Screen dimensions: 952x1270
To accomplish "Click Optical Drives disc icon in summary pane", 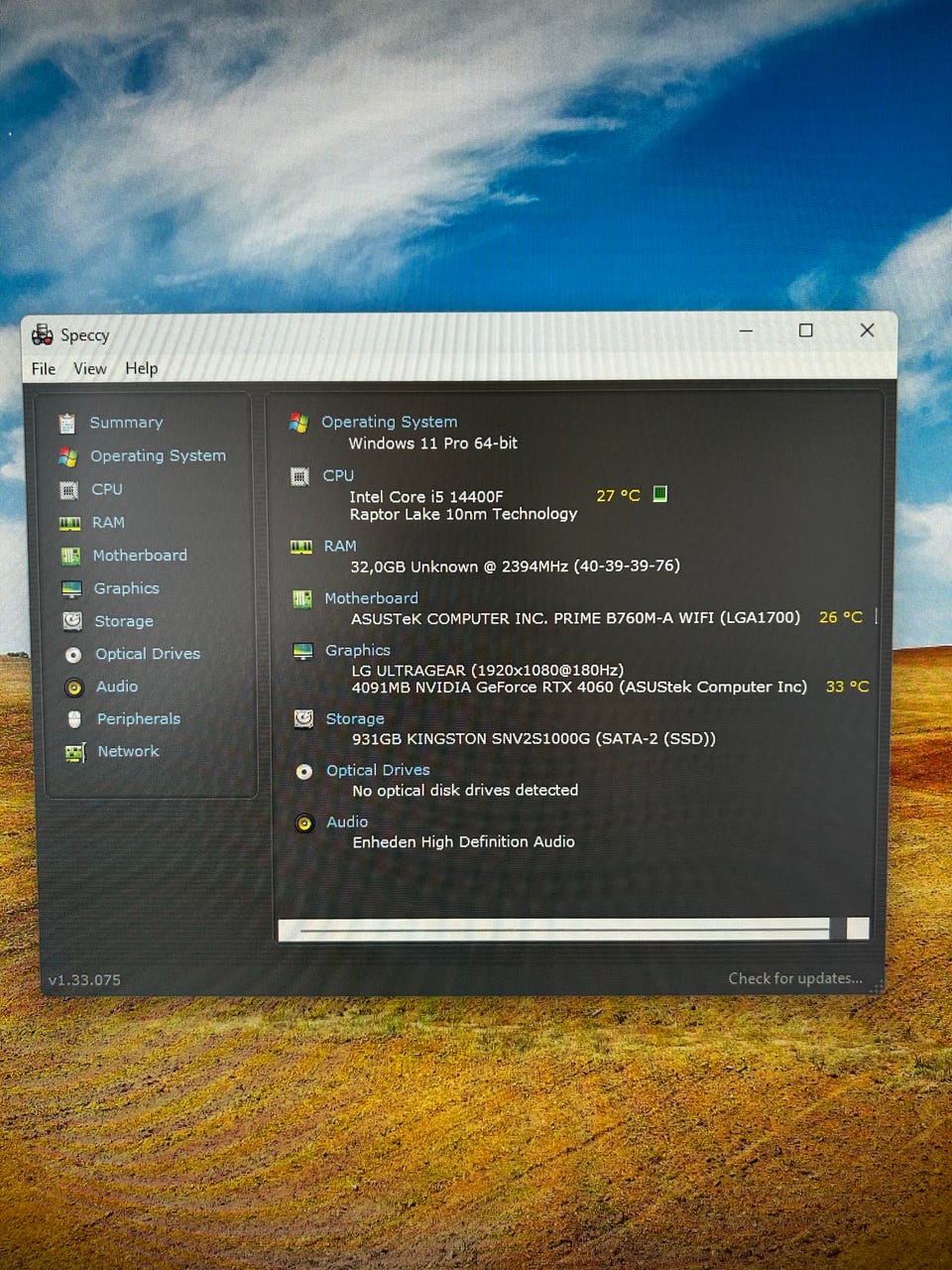I will click(304, 772).
